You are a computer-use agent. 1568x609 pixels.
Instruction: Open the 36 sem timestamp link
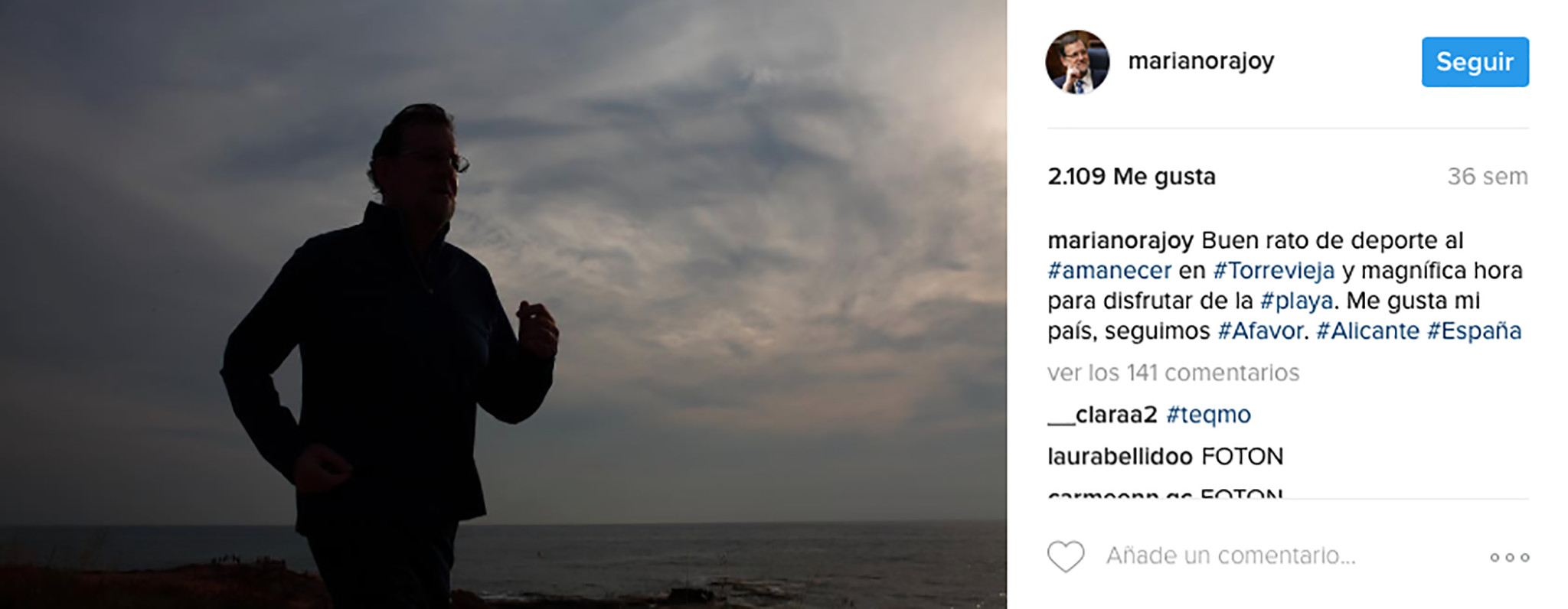point(1487,177)
